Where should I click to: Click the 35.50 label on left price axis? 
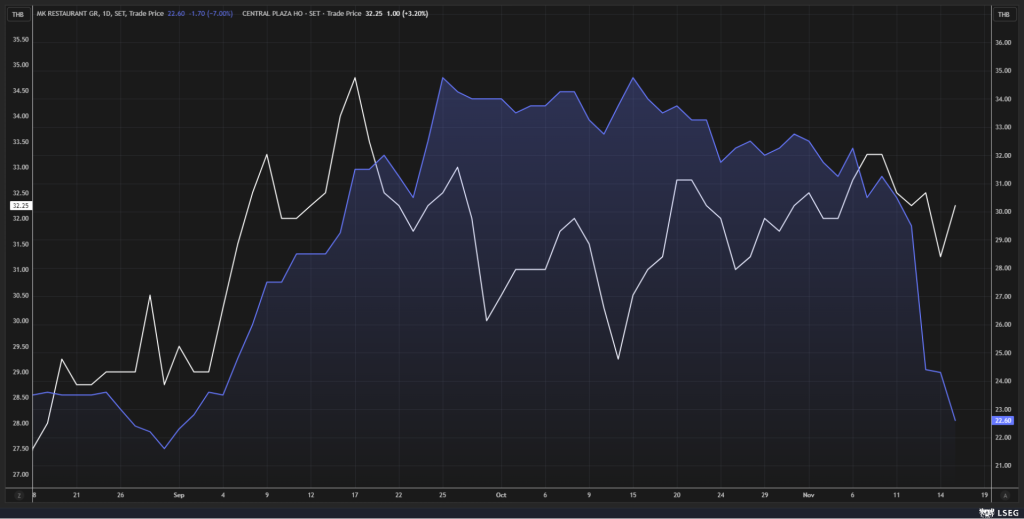pos(20,39)
